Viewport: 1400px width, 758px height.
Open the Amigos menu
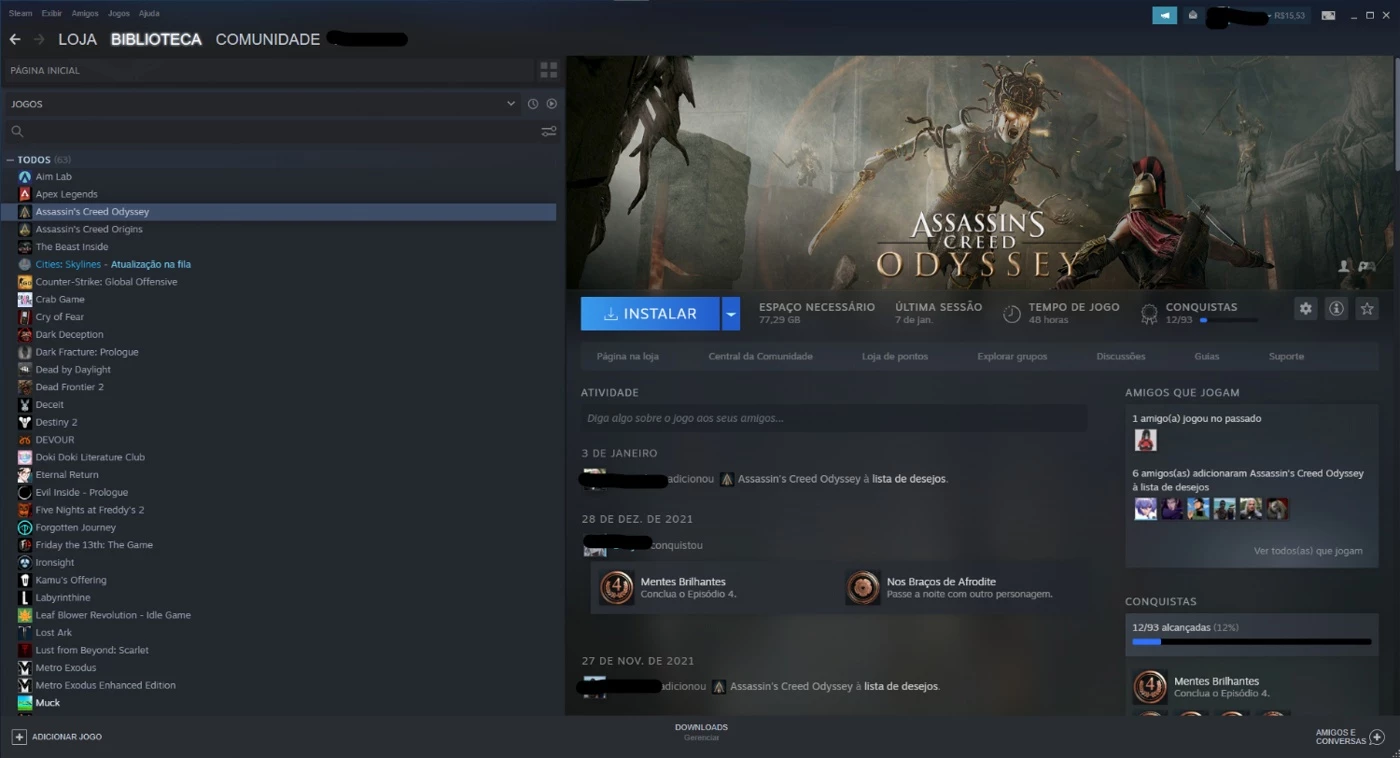[85, 14]
